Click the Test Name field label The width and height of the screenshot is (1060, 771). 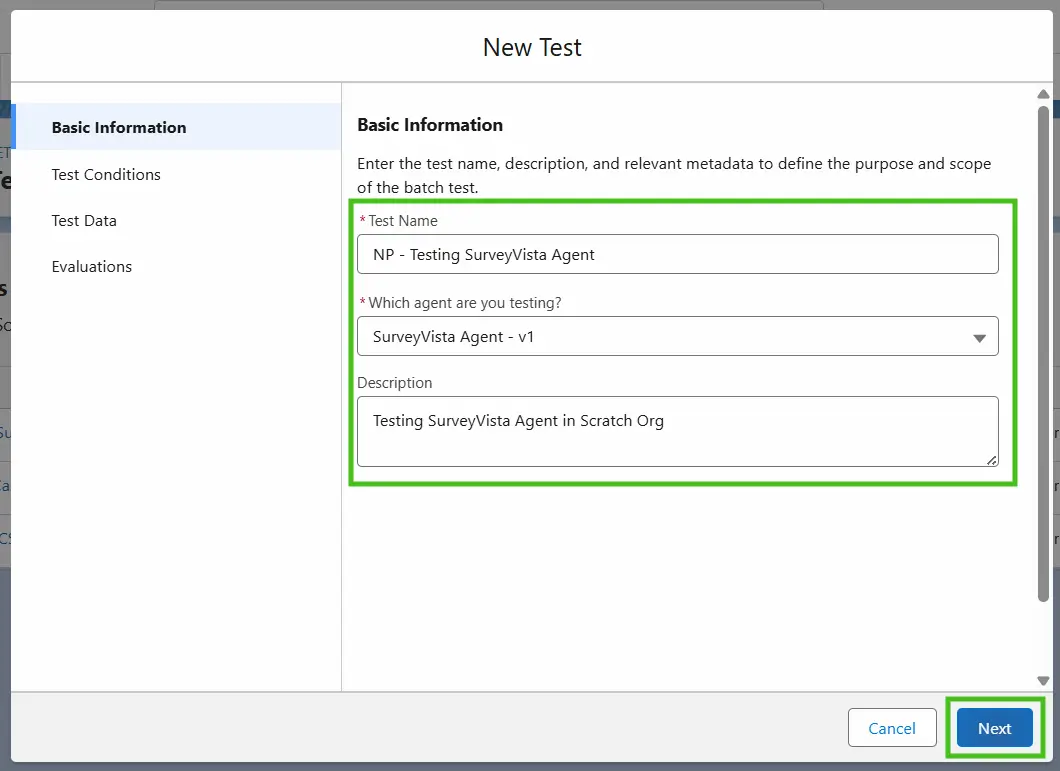402,220
